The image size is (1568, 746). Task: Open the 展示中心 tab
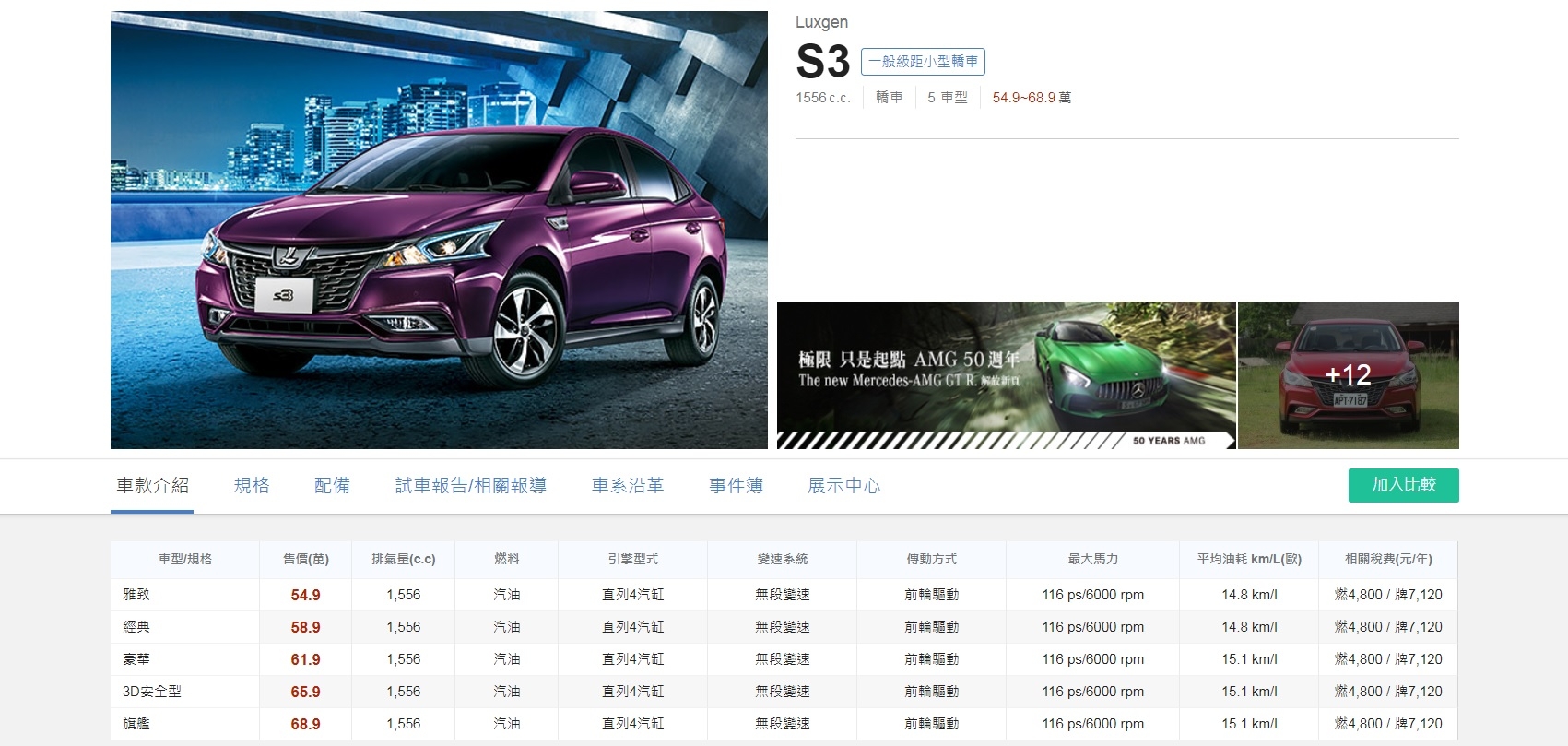coord(843,486)
